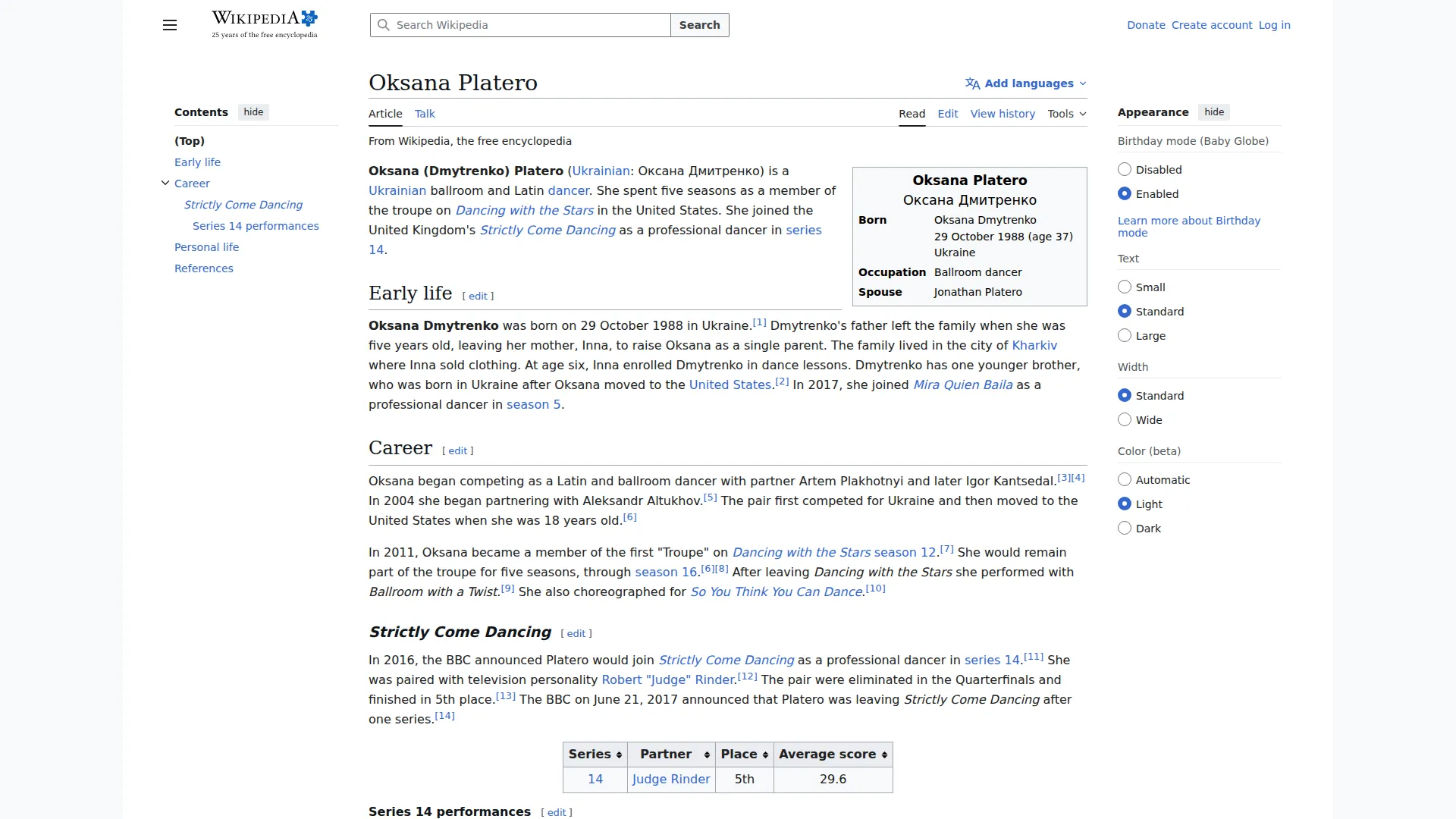Collapse the Career section in Contents
This screenshot has height=819, width=1456.
click(x=165, y=183)
